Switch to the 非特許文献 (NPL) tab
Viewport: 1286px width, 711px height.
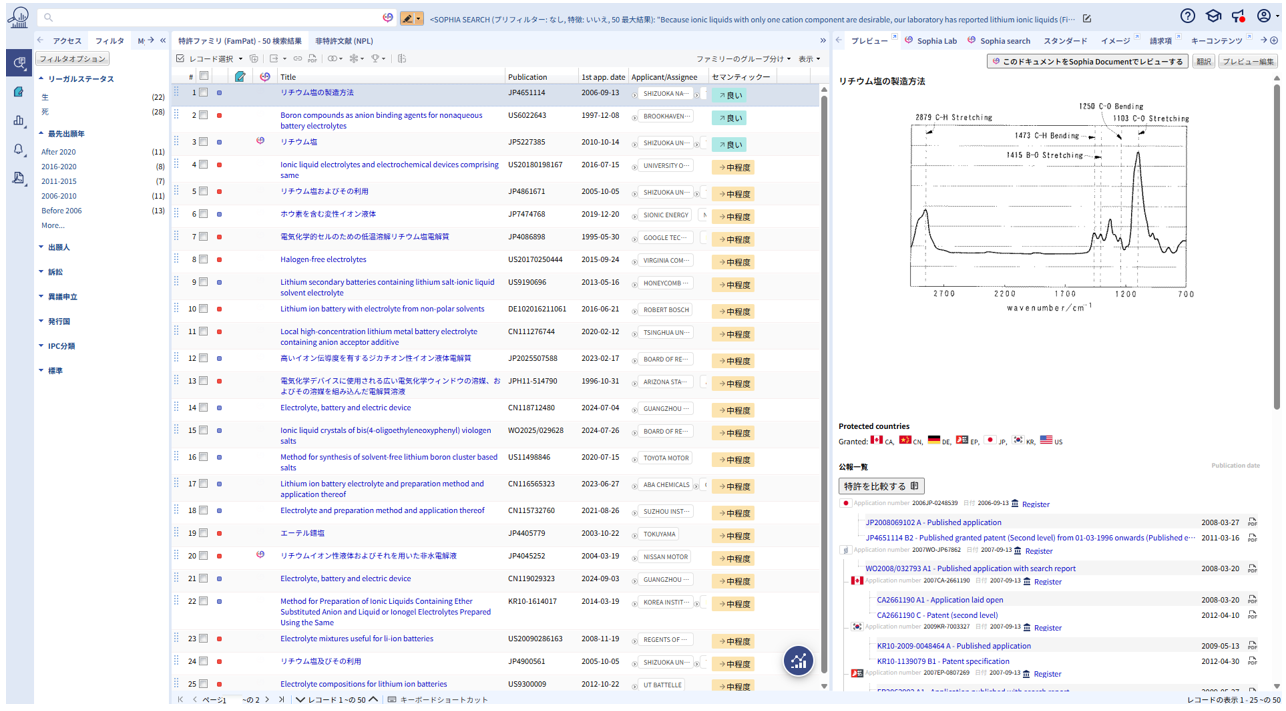point(343,41)
